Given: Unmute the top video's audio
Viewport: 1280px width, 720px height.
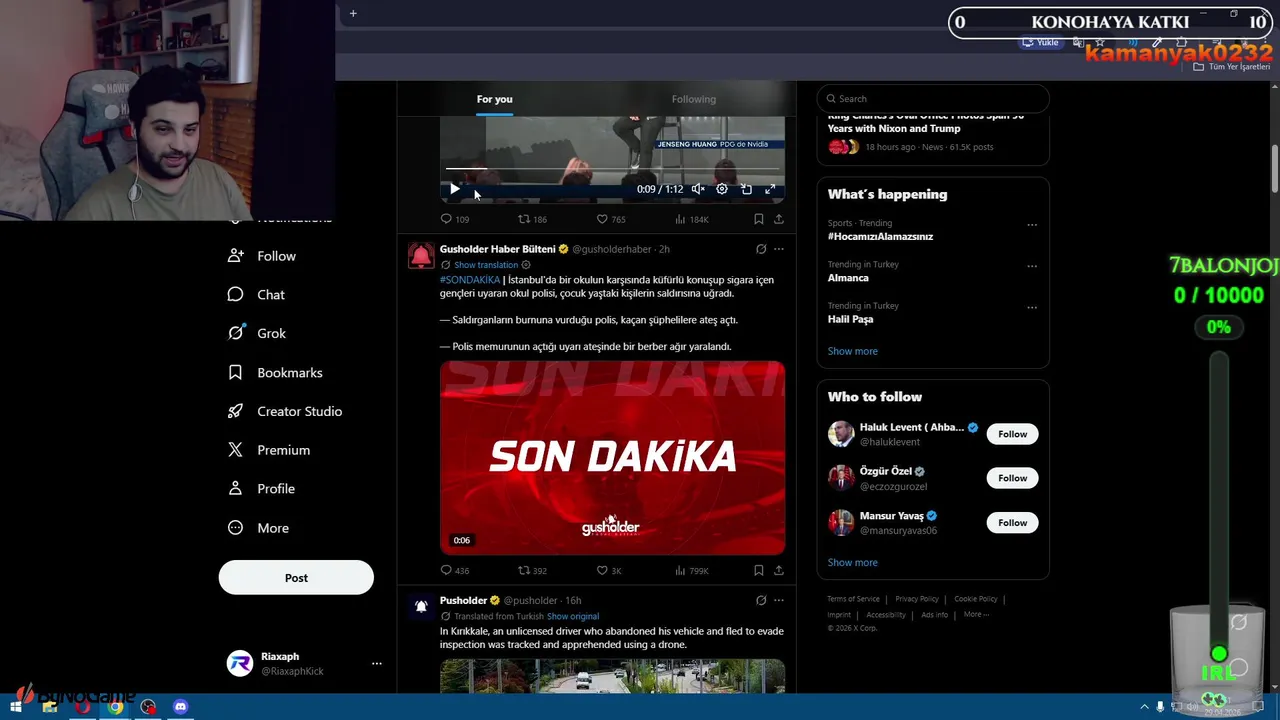Looking at the screenshot, I should click(x=698, y=189).
